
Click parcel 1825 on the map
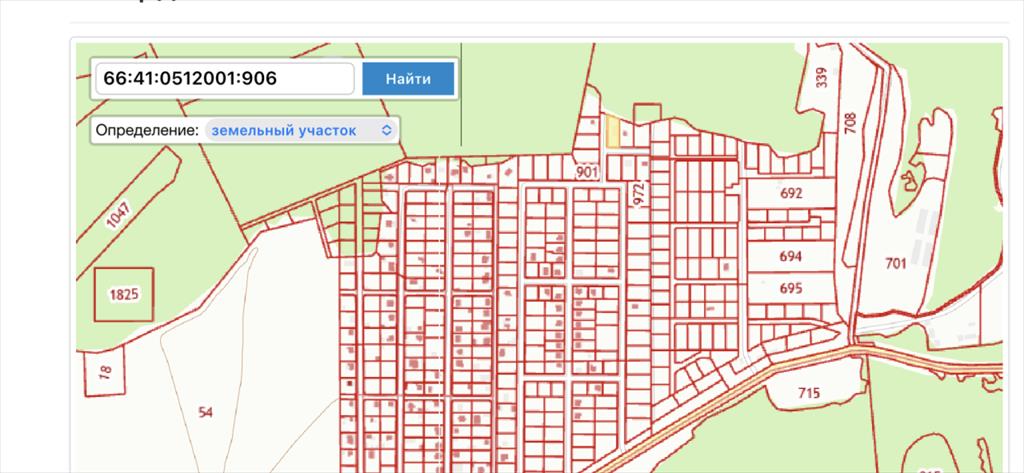[124, 294]
